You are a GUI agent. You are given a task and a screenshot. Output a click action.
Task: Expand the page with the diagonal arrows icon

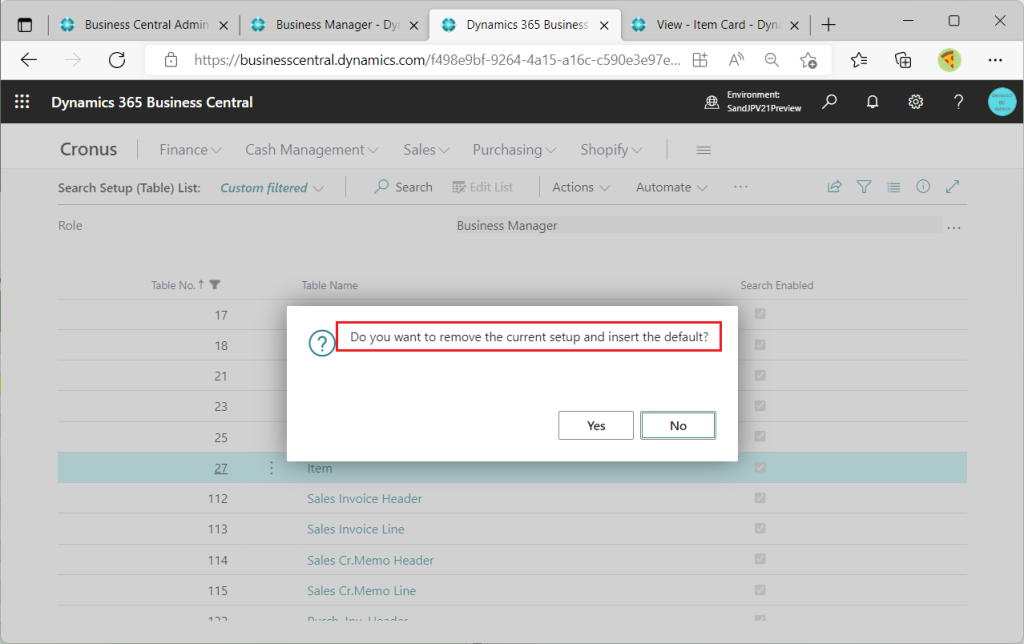point(952,187)
